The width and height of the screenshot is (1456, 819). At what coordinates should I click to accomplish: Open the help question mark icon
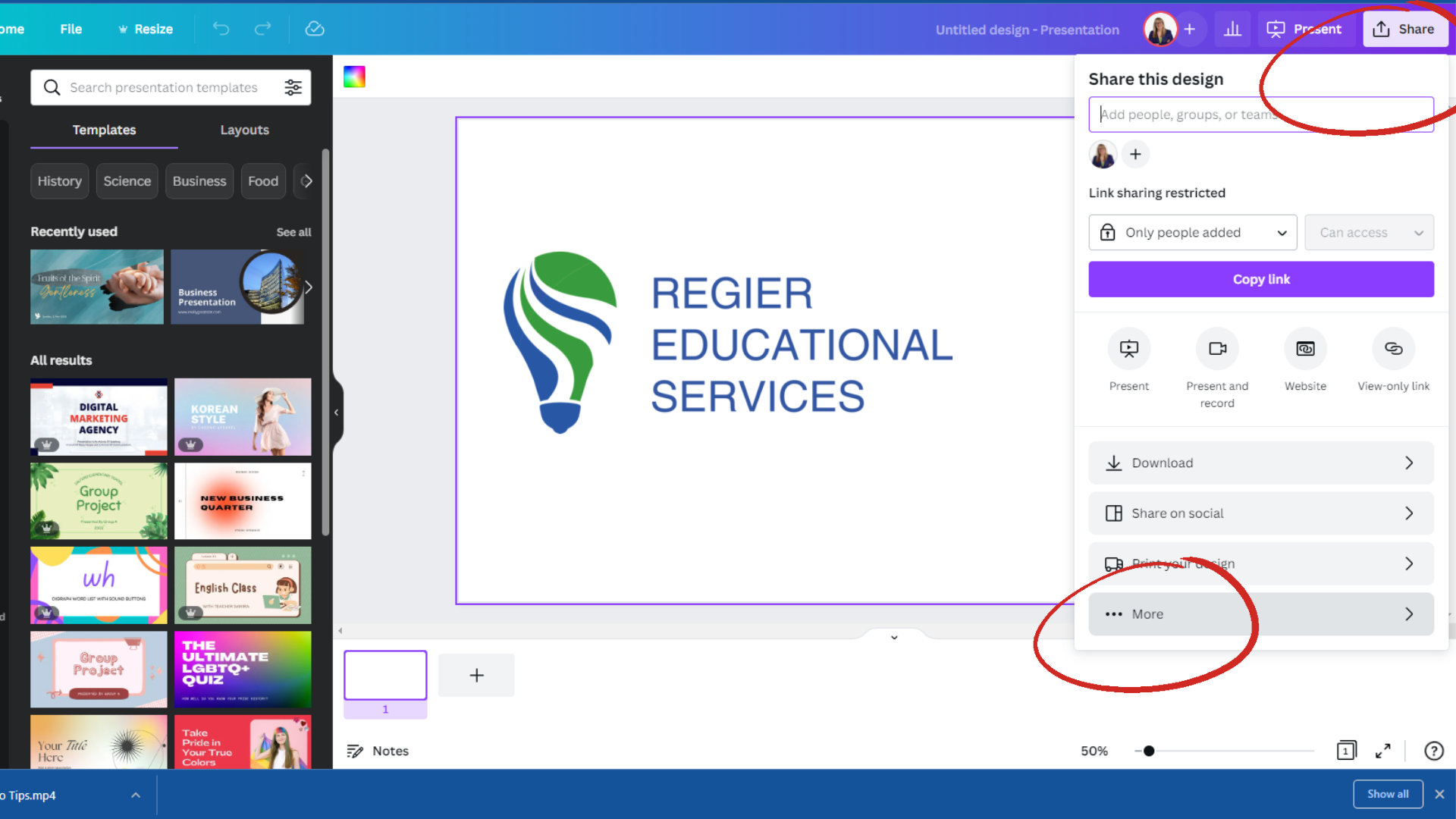point(1433,751)
